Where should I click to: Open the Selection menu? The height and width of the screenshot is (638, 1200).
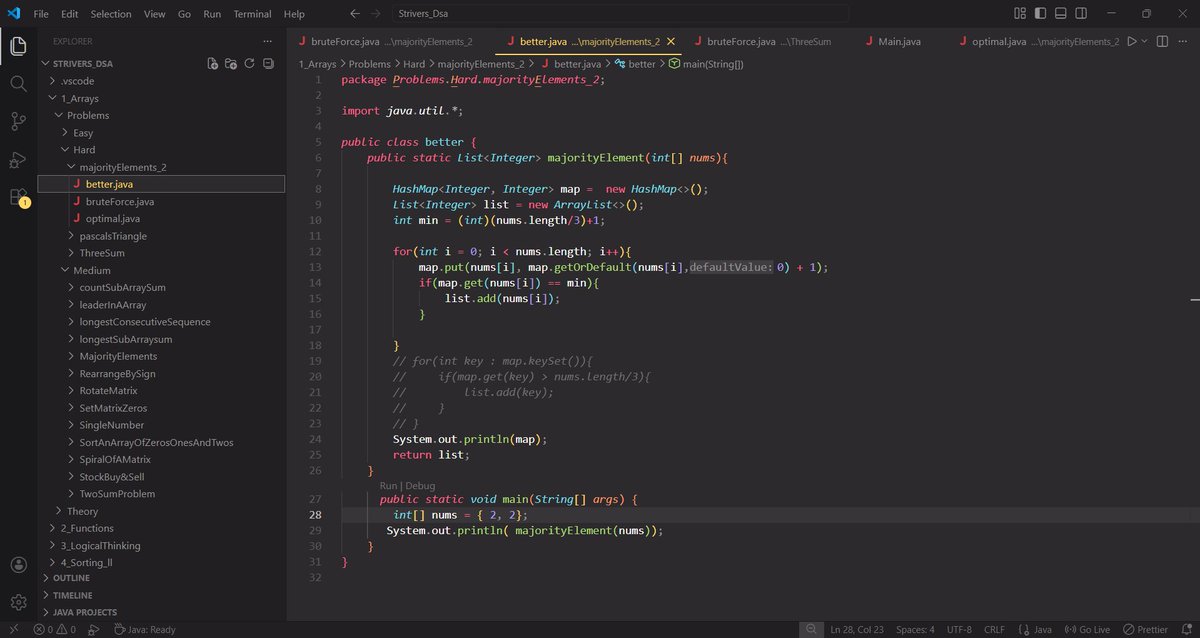(111, 14)
